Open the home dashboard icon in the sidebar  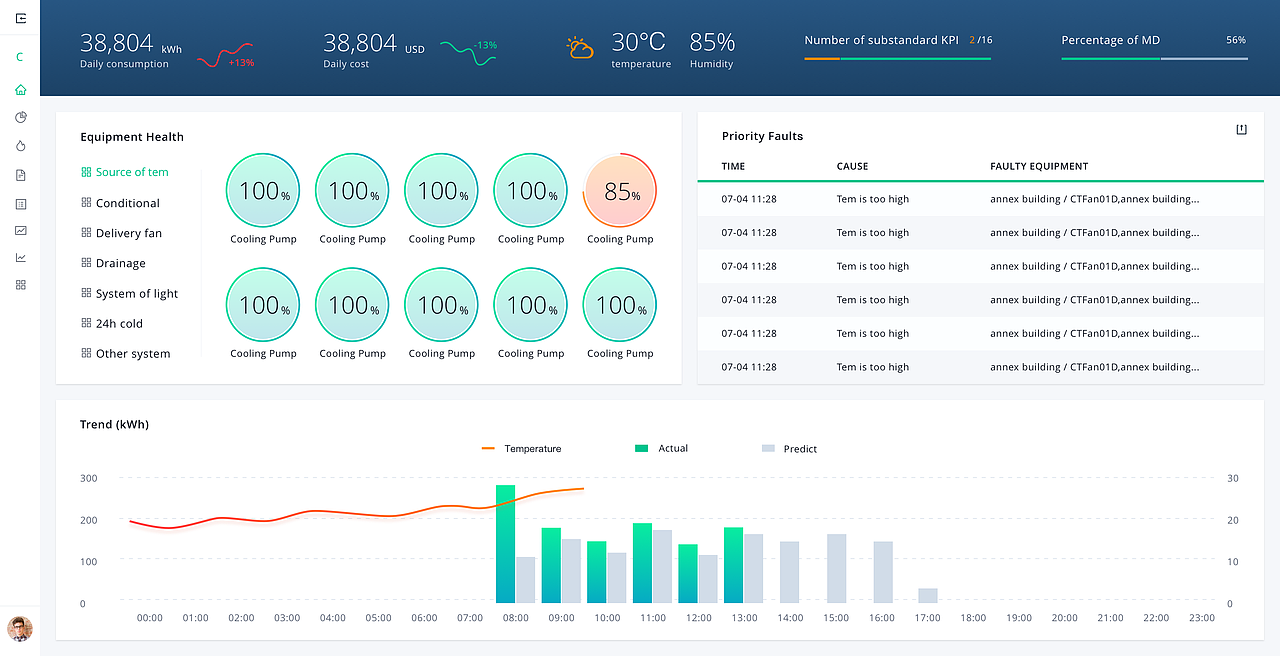click(x=21, y=89)
